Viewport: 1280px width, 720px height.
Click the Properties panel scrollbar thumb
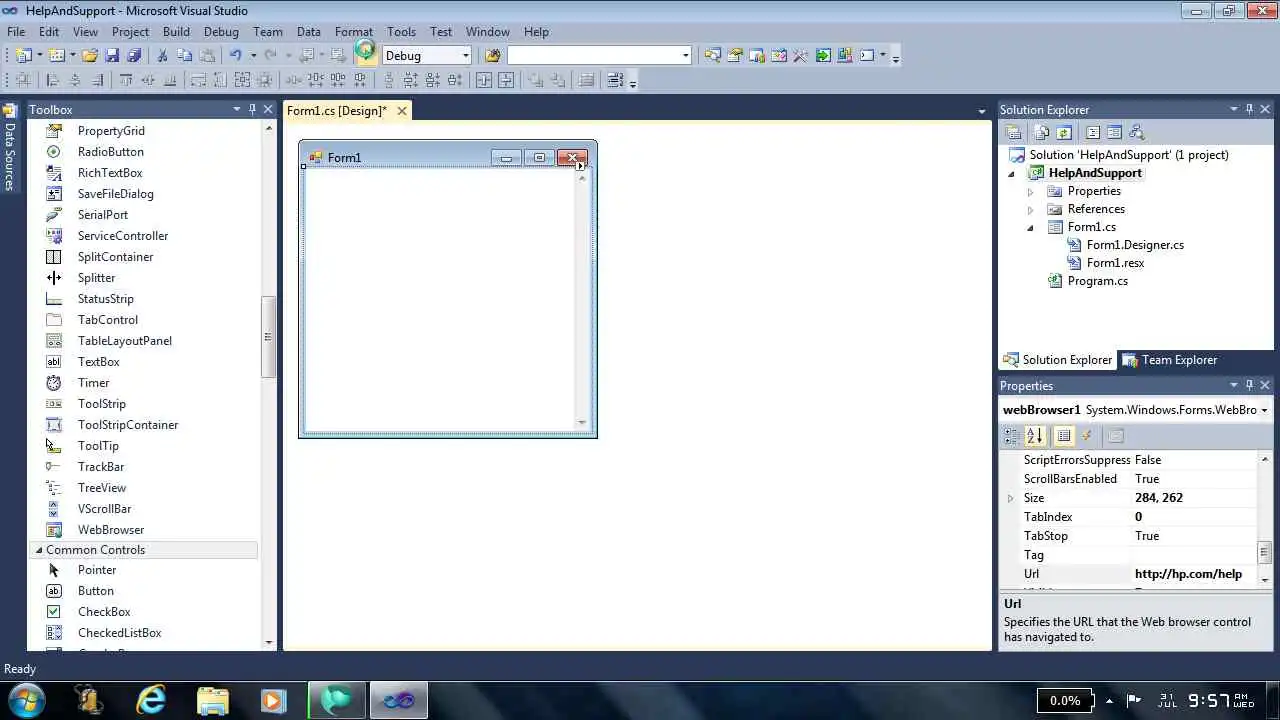click(1265, 552)
